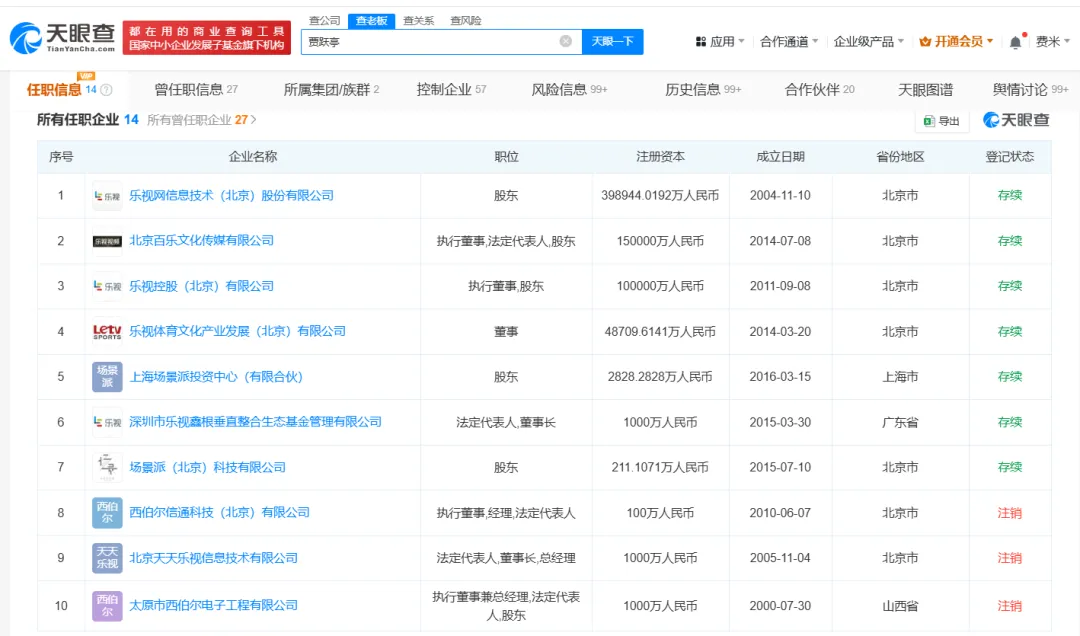
Task: Click the 场景派 company logo in row 7
Action: point(107,467)
